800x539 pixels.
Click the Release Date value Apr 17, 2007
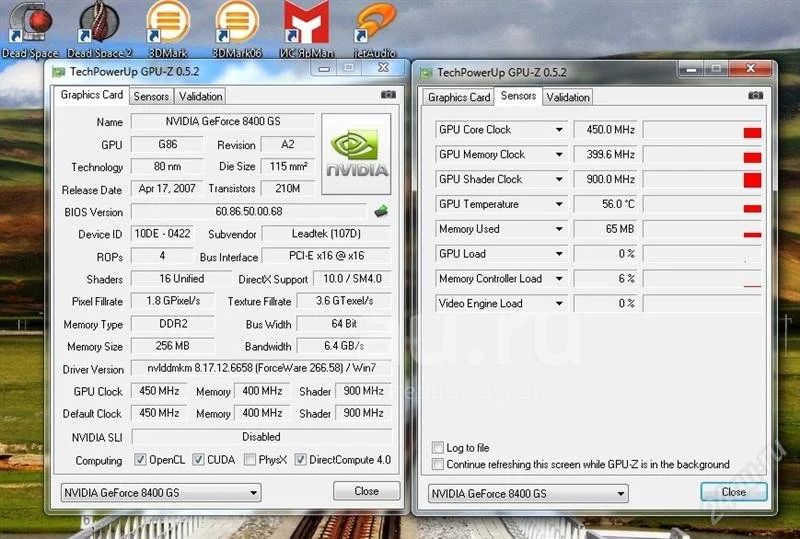(167, 189)
